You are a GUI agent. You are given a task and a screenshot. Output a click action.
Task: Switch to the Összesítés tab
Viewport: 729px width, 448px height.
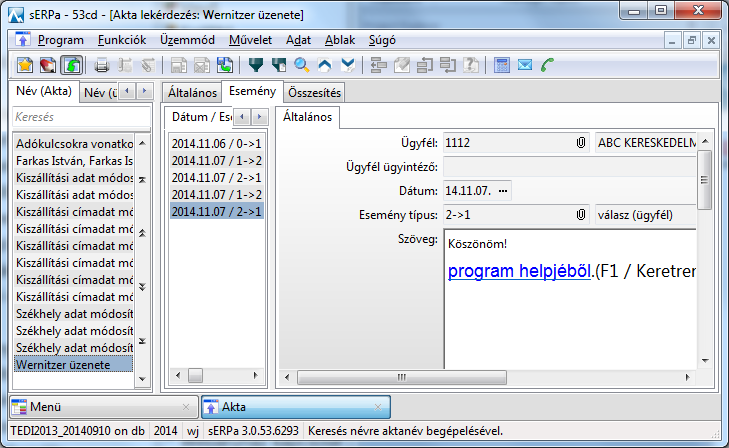314,93
